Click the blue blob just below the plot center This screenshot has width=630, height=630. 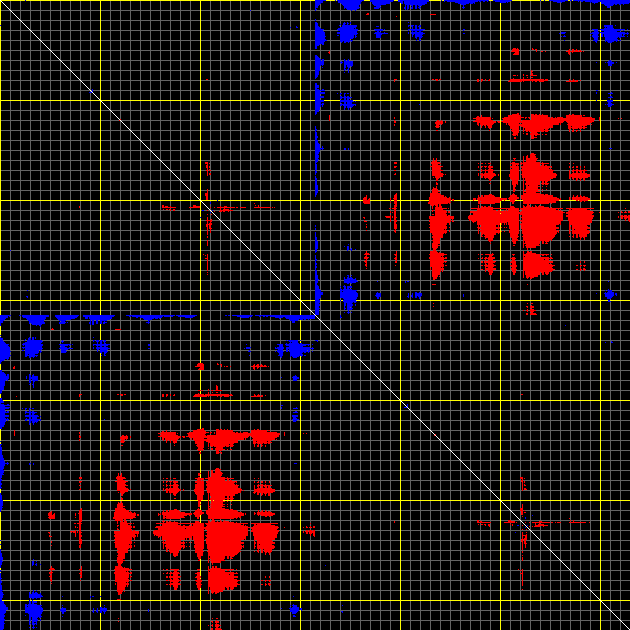(295, 348)
